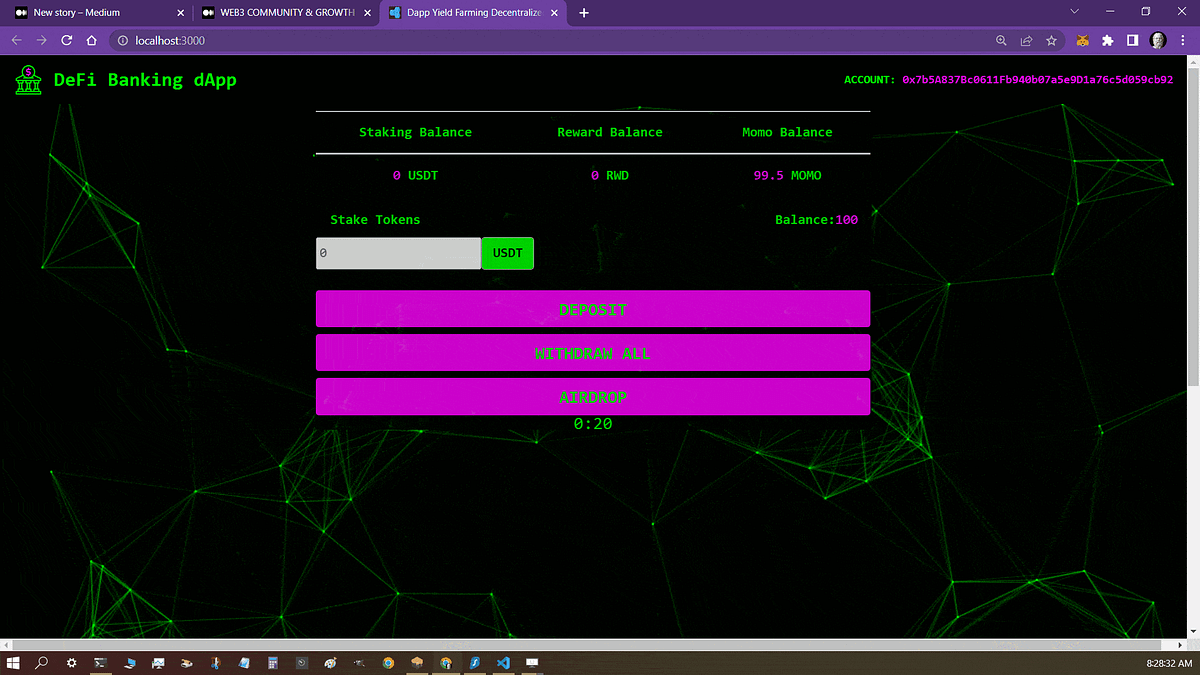This screenshot has width=1200, height=675.
Task: Click the zoom magnifier in the toolbar
Action: [1001, 40]
